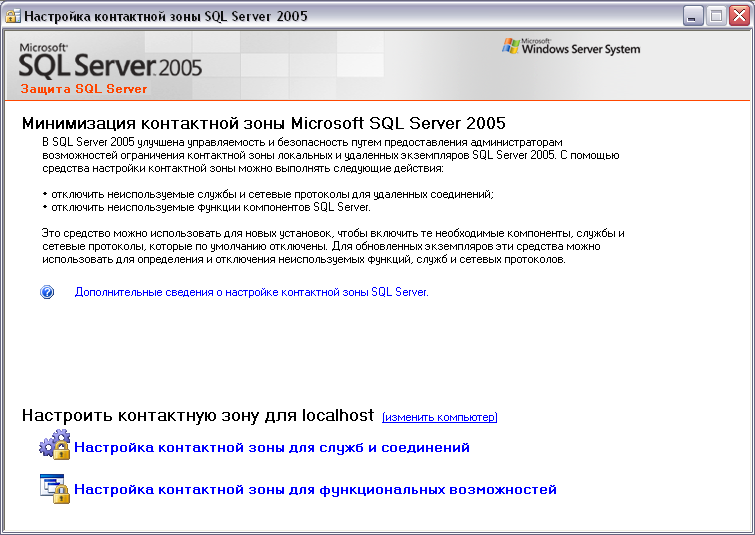Click paragraph starting Это средство можно использовать
Viewport: 755px width, 535px height.
tap(333, 246)
